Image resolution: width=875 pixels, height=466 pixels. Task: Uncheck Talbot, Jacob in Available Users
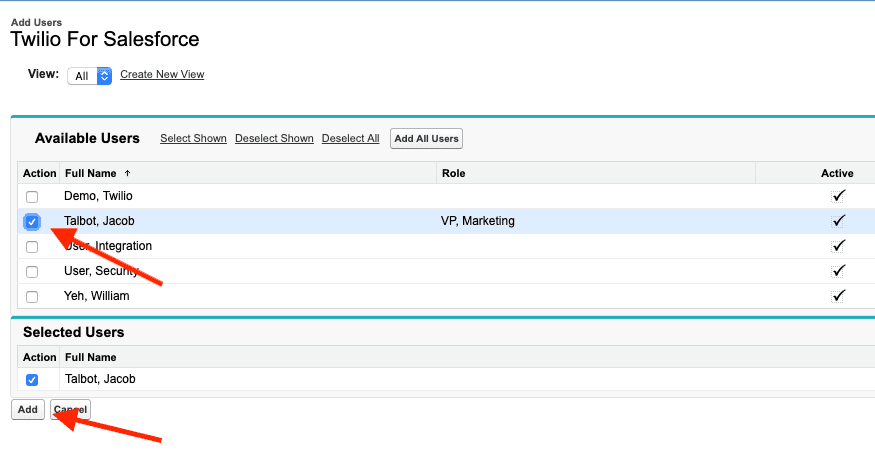point(32,221)
